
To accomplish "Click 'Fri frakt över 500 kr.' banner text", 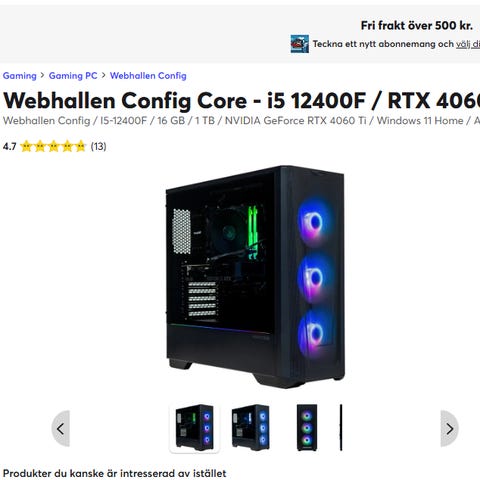I will 417,25.
